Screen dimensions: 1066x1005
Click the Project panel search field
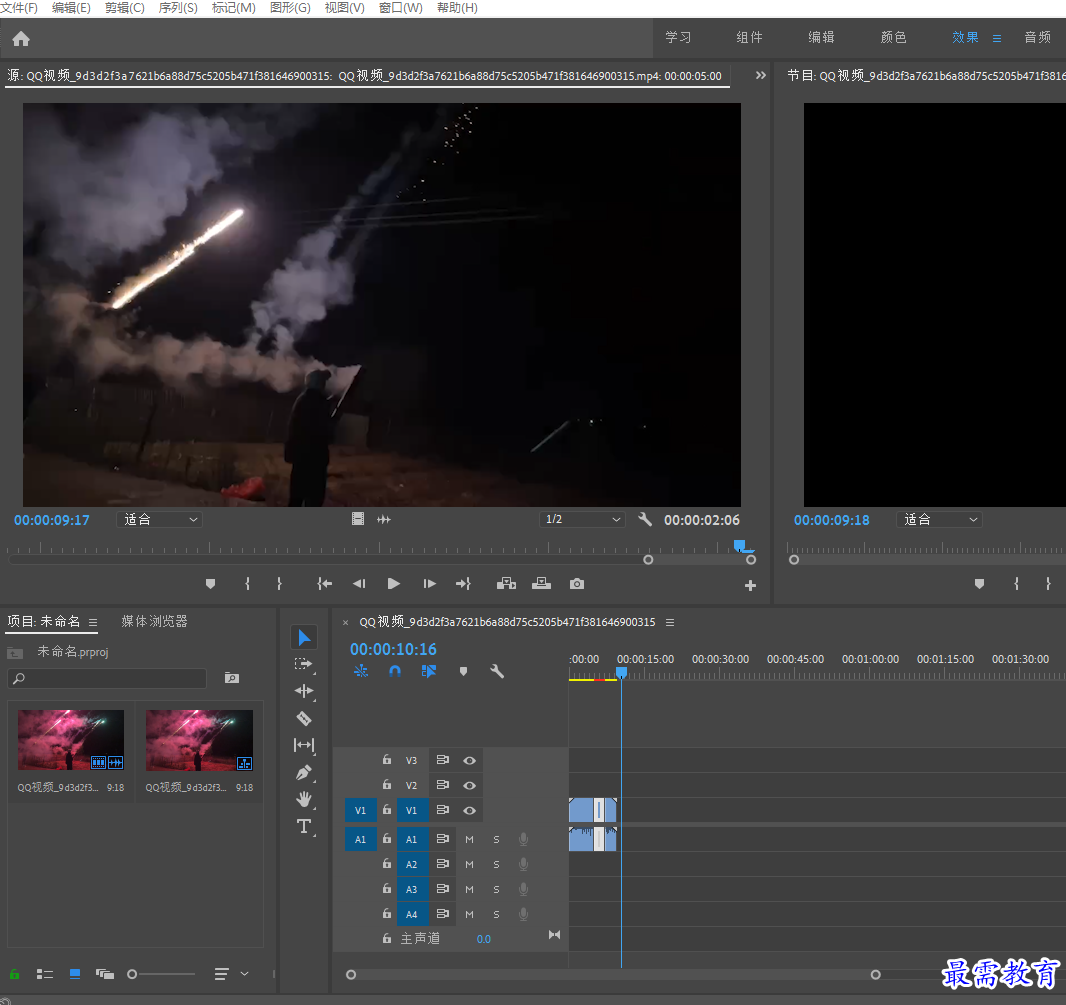(x=107, y=678)
